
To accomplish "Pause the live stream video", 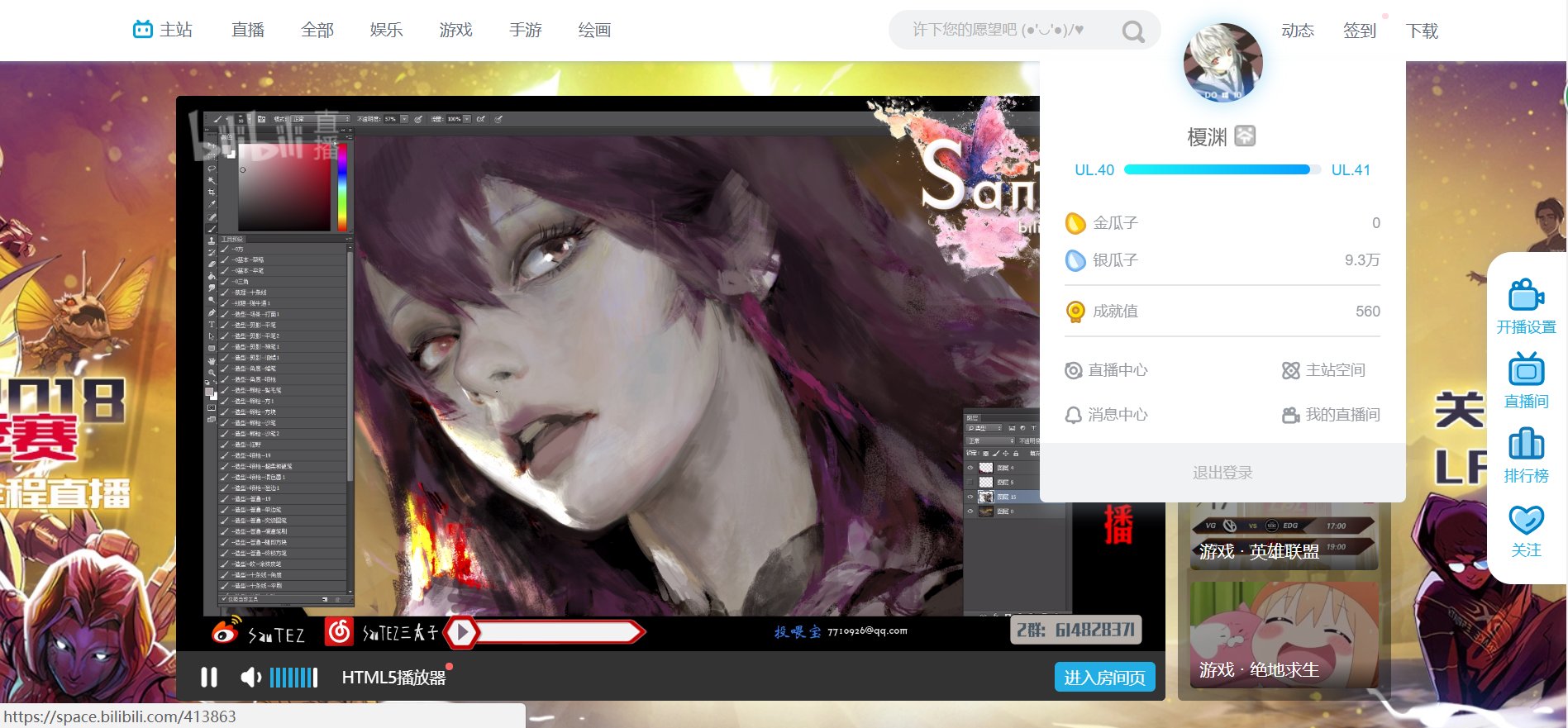I will (209, 678).
